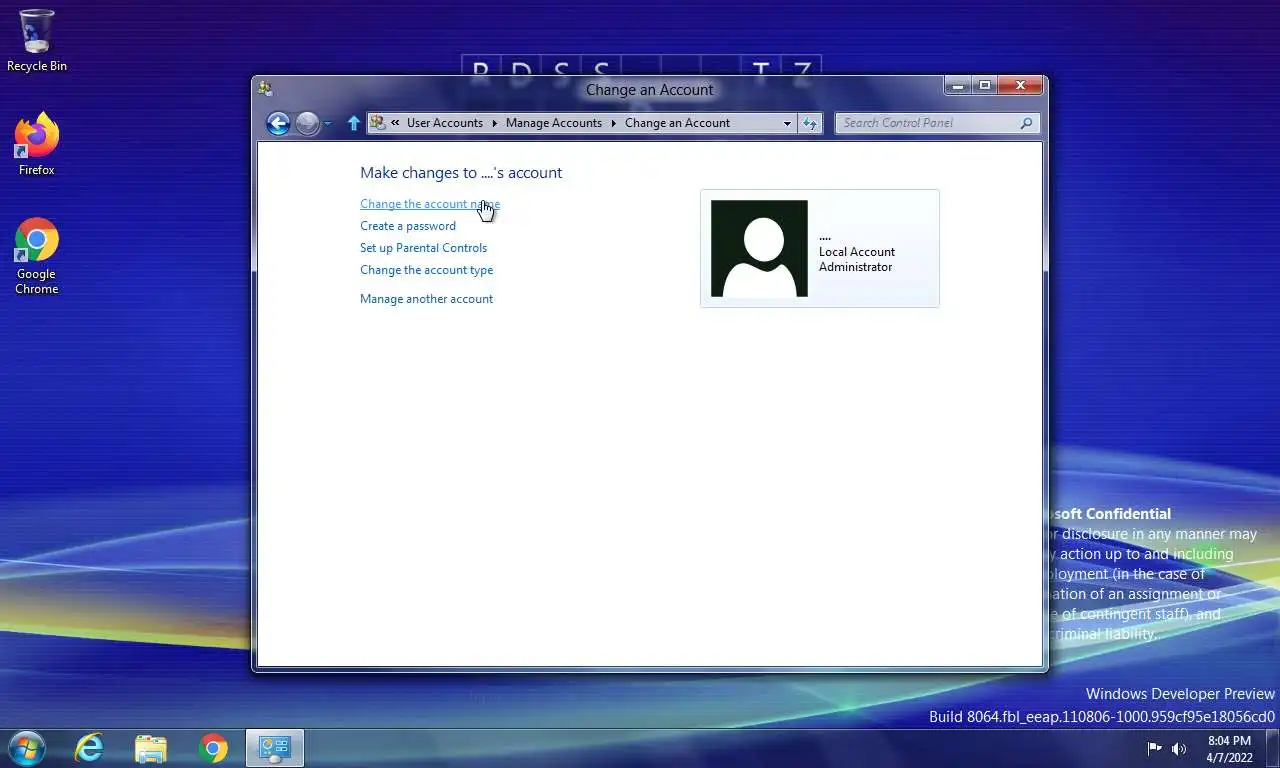Open Action Center flag in tray
Screen dimensions: 1280x768
[1154, 748]
